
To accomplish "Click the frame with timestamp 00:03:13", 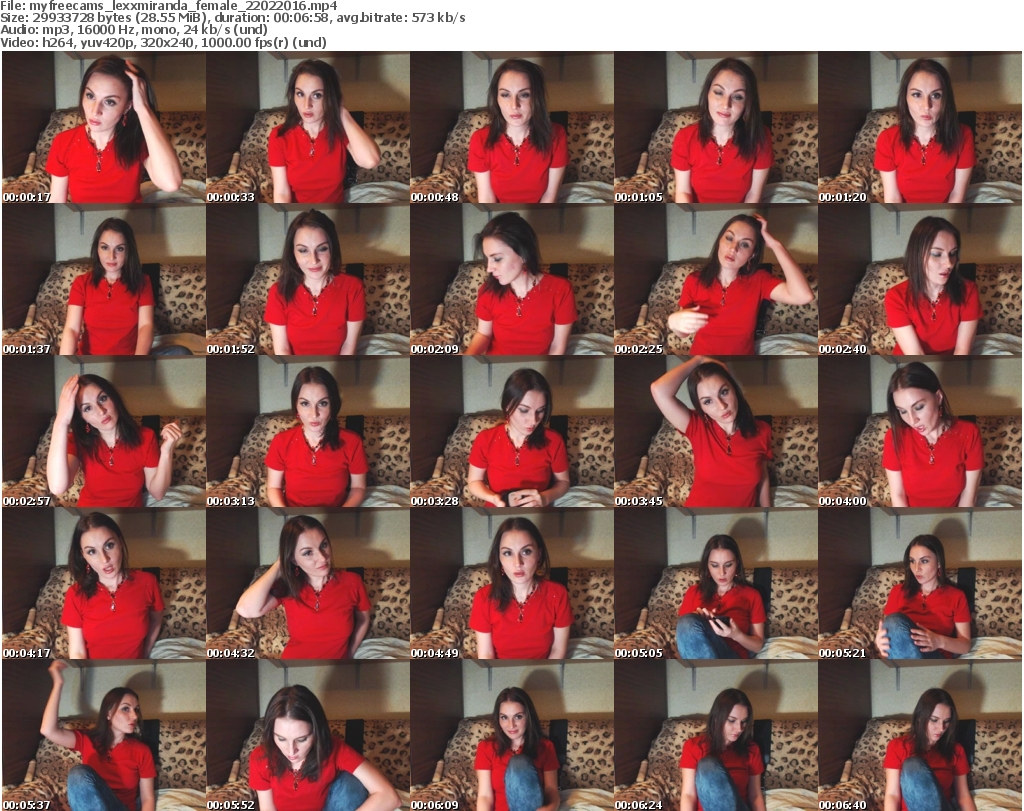I will click(x=308, y=432).
